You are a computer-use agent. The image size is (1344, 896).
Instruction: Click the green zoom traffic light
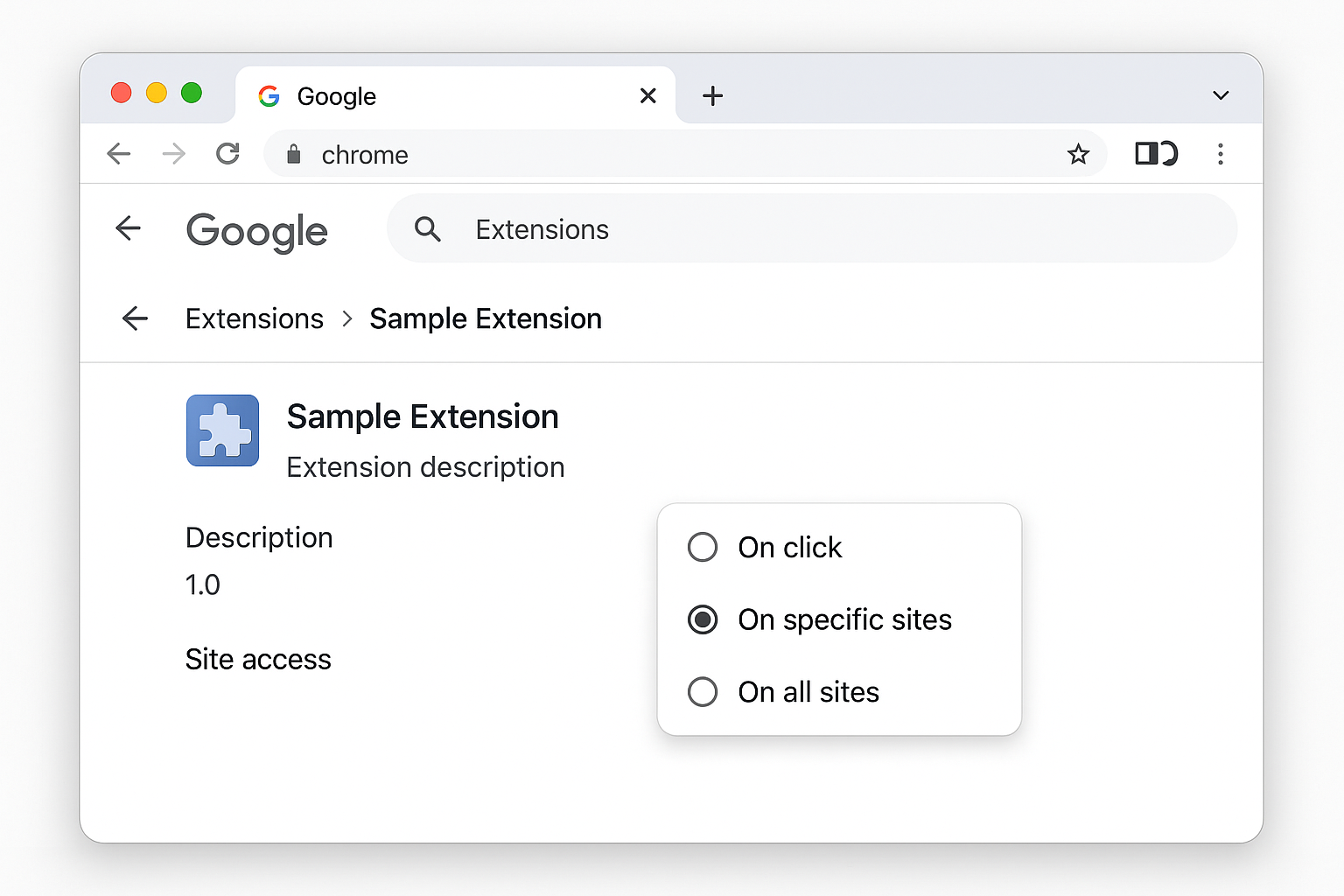click(x=192, y=93)
